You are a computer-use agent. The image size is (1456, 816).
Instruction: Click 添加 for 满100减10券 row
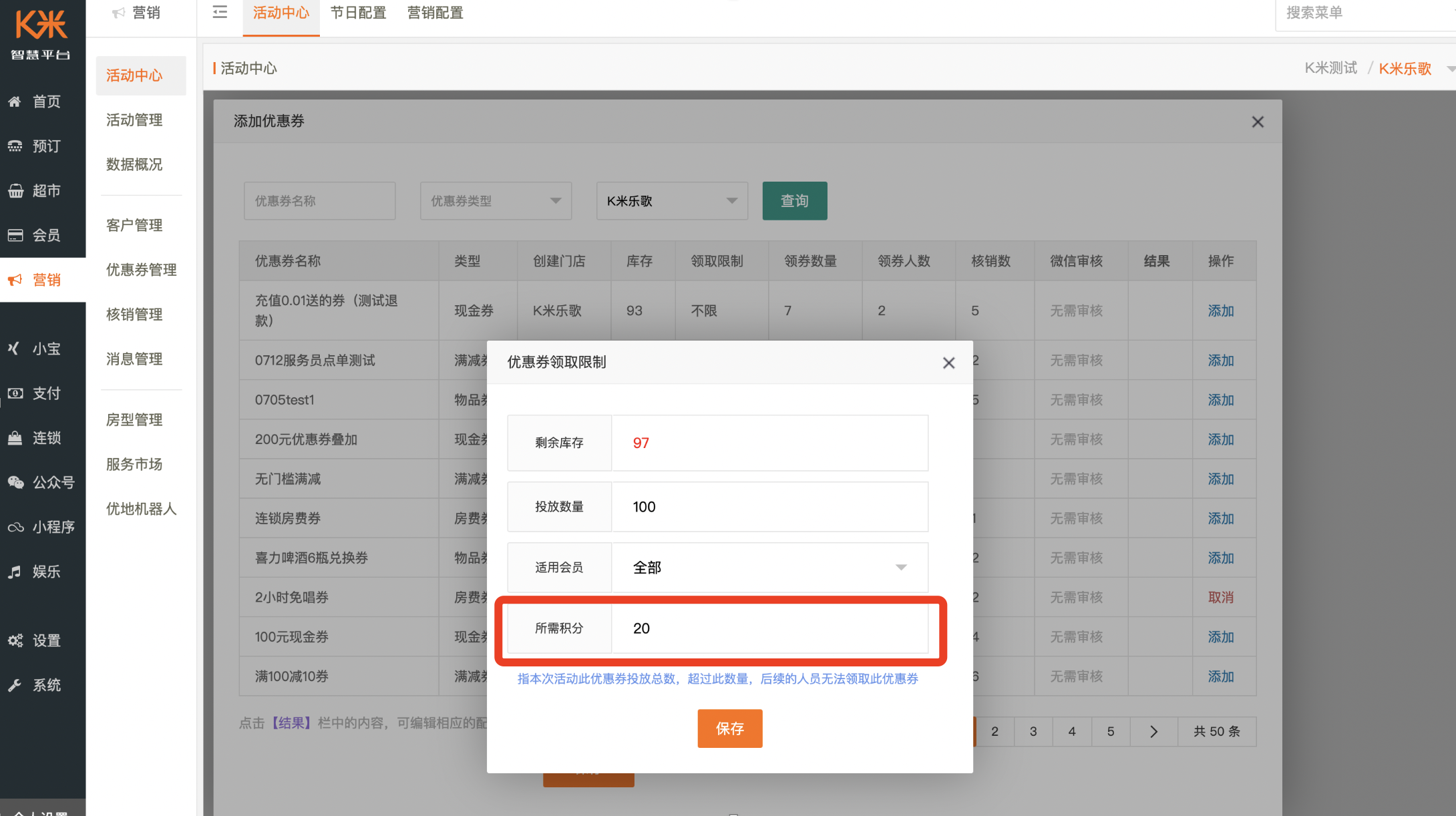point(1221,676)
